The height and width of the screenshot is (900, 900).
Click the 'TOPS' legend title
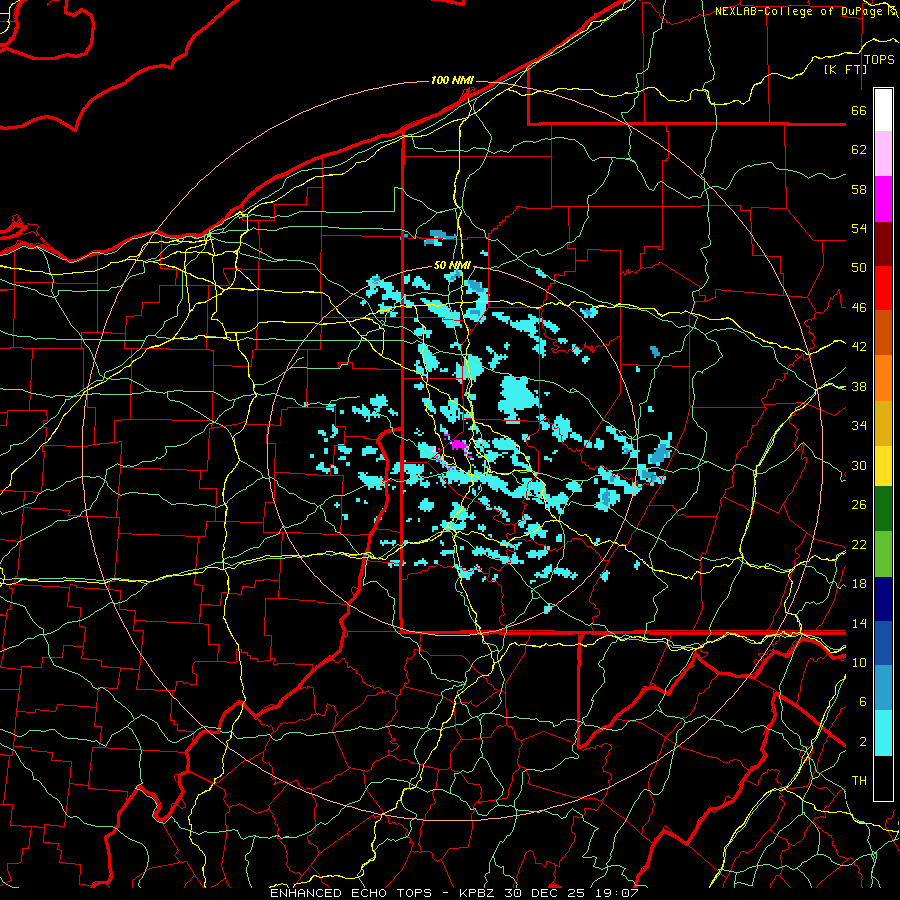879,60
